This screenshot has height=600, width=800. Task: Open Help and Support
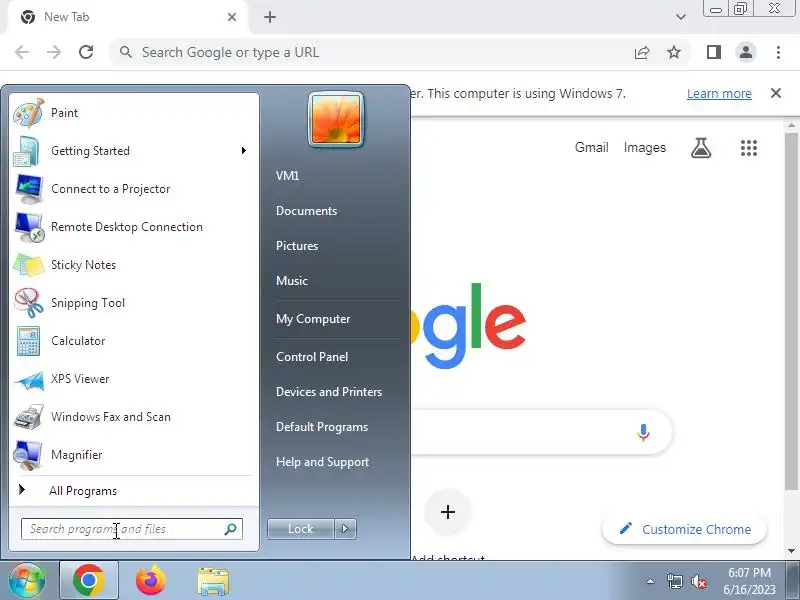pyautogui.click(x=322, y=462)
